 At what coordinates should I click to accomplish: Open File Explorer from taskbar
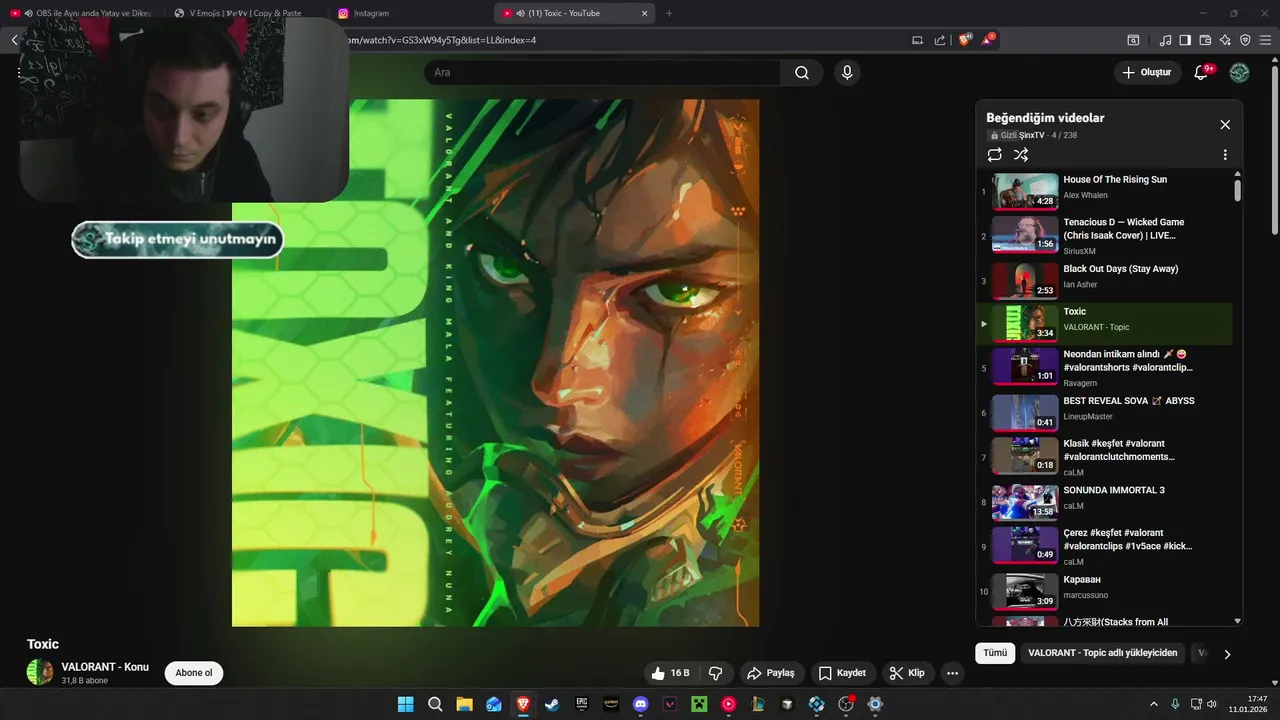click(464, 704)
